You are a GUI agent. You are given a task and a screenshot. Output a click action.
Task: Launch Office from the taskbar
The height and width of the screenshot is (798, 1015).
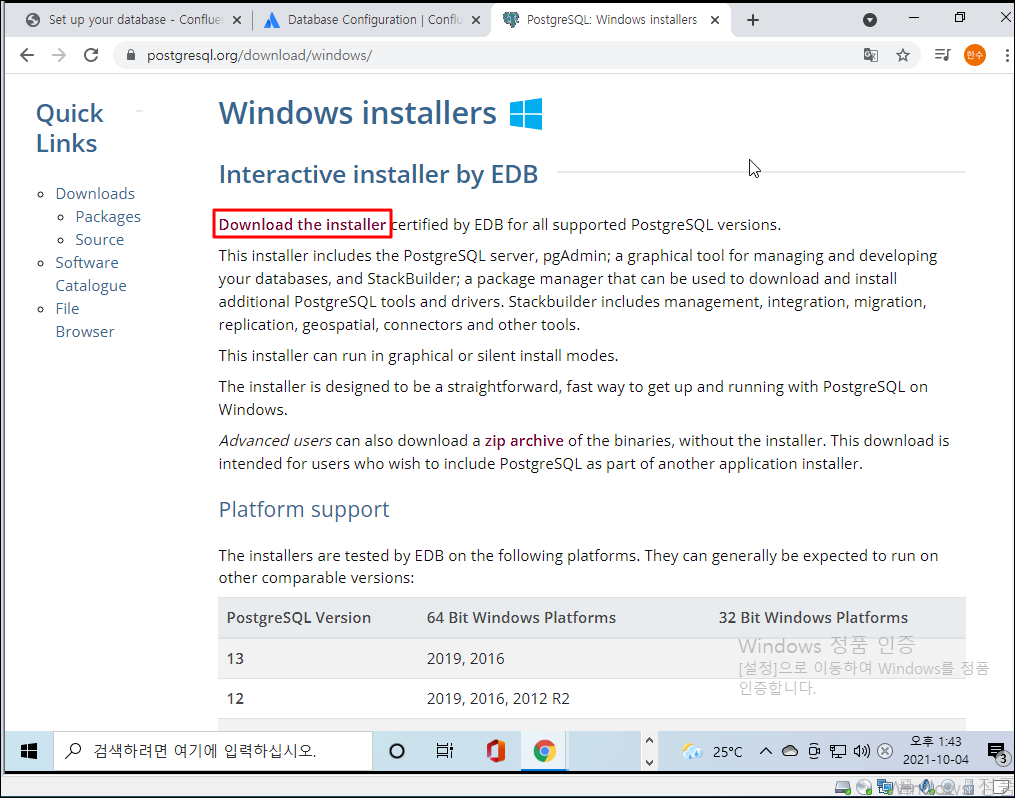click(x=495, y=751)
